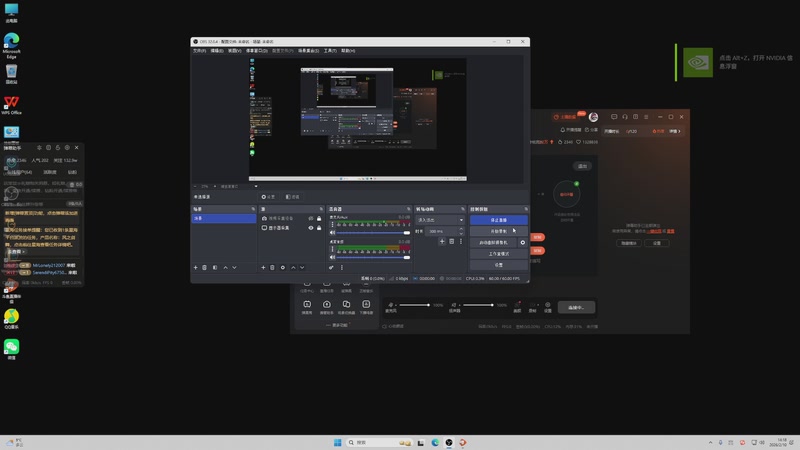Screen dimensions: 800x450
Task: Open desktop audio three-dot options menu
Action: pyautogui.click(x=333, y=249)
